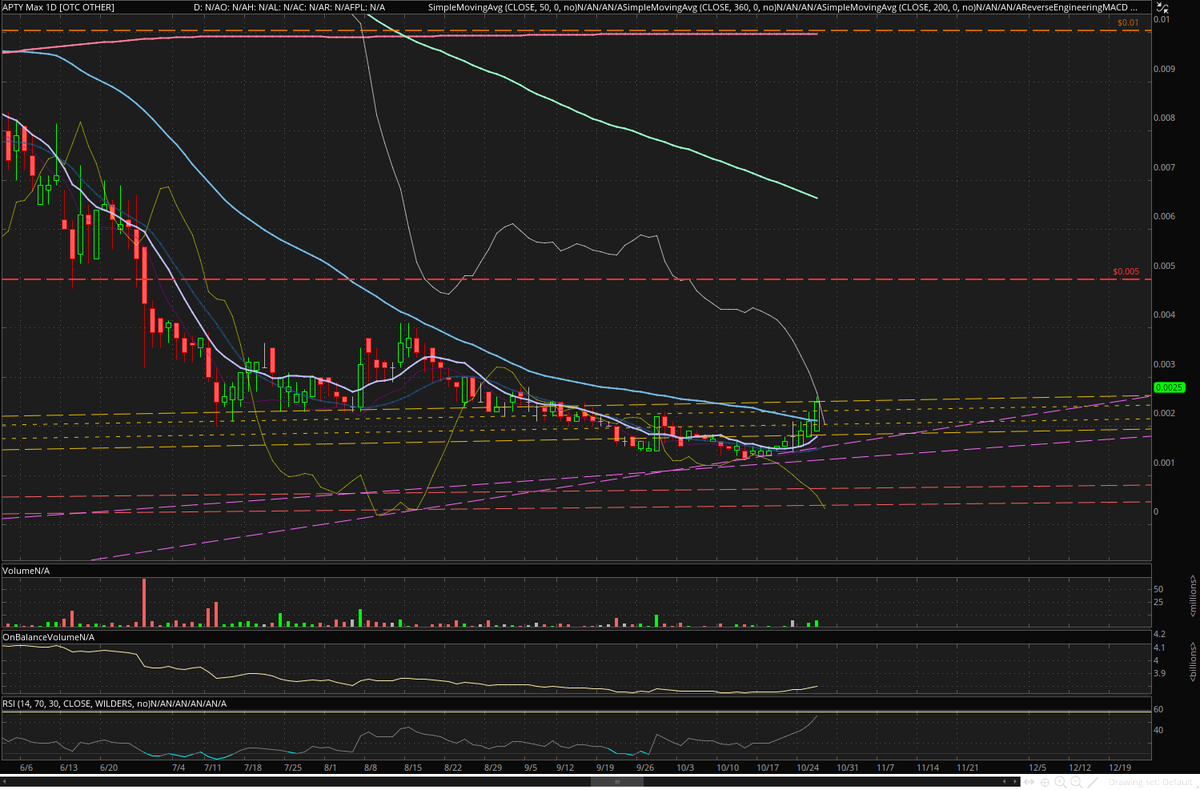This screenshot has width=1200, height=790.
Task: Click the latest green candle near 10/24
Action: point(817,415)
